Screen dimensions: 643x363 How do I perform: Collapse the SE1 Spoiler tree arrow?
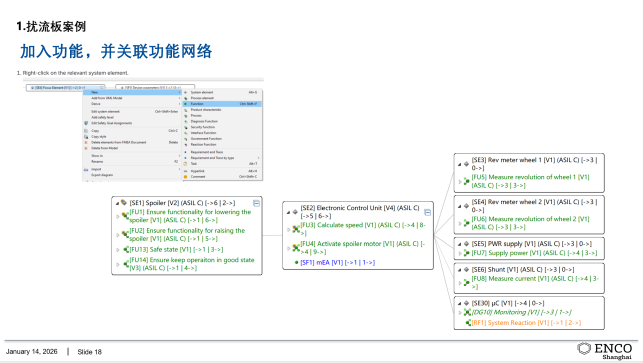tap(117, 203)
